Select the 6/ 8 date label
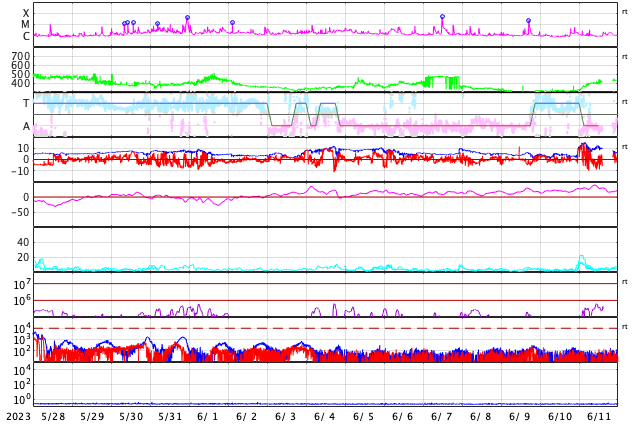 coord(481,416)
